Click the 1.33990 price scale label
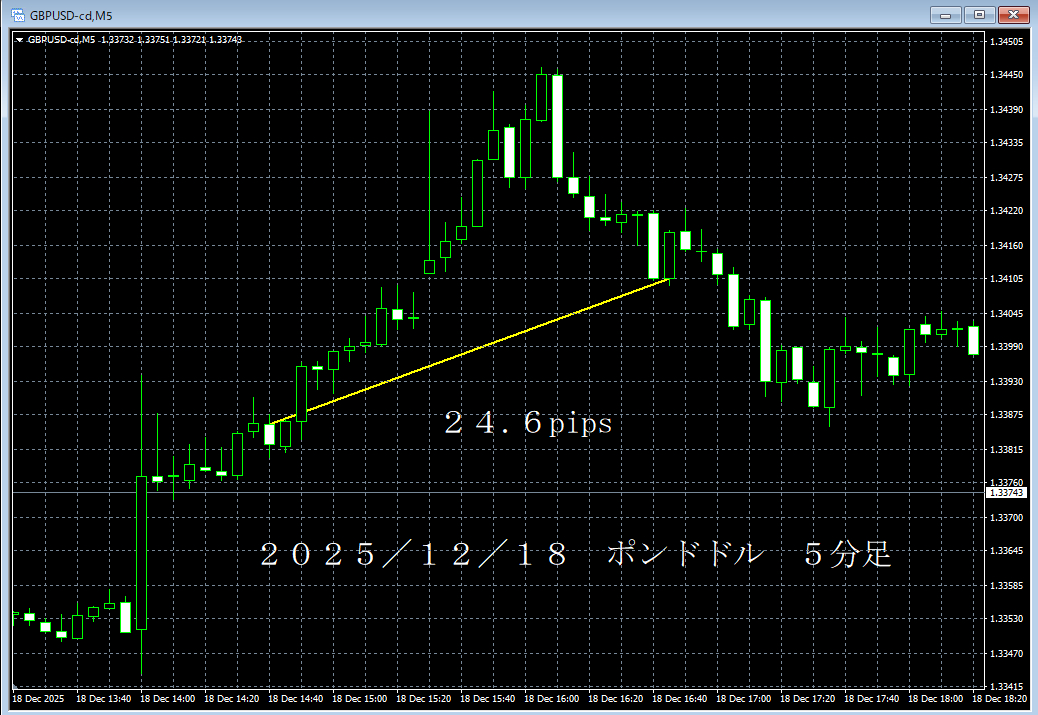 click(x=1006, y=347)
